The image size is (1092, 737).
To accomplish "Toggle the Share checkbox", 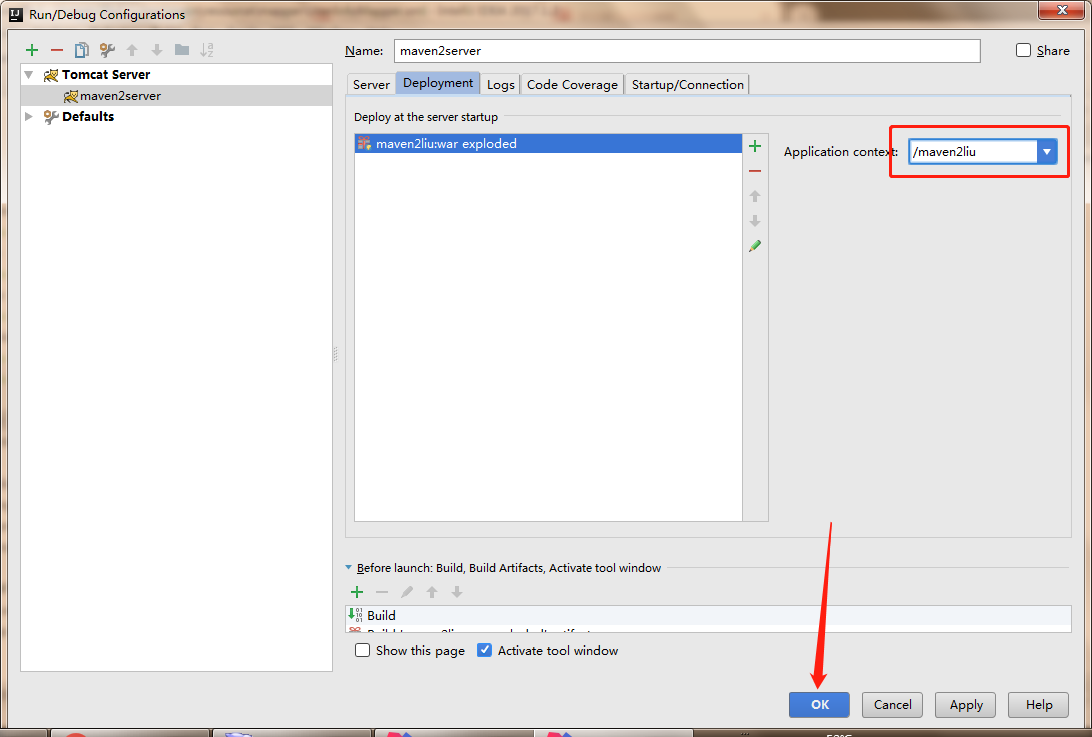I will 1023,50.
